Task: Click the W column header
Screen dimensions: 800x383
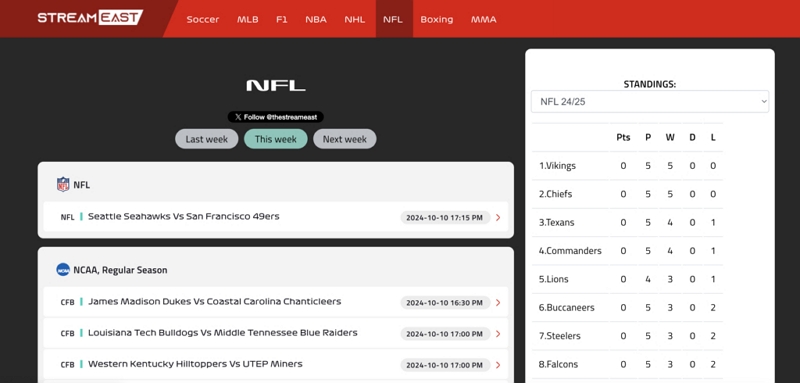Action: tap(670, 137)
